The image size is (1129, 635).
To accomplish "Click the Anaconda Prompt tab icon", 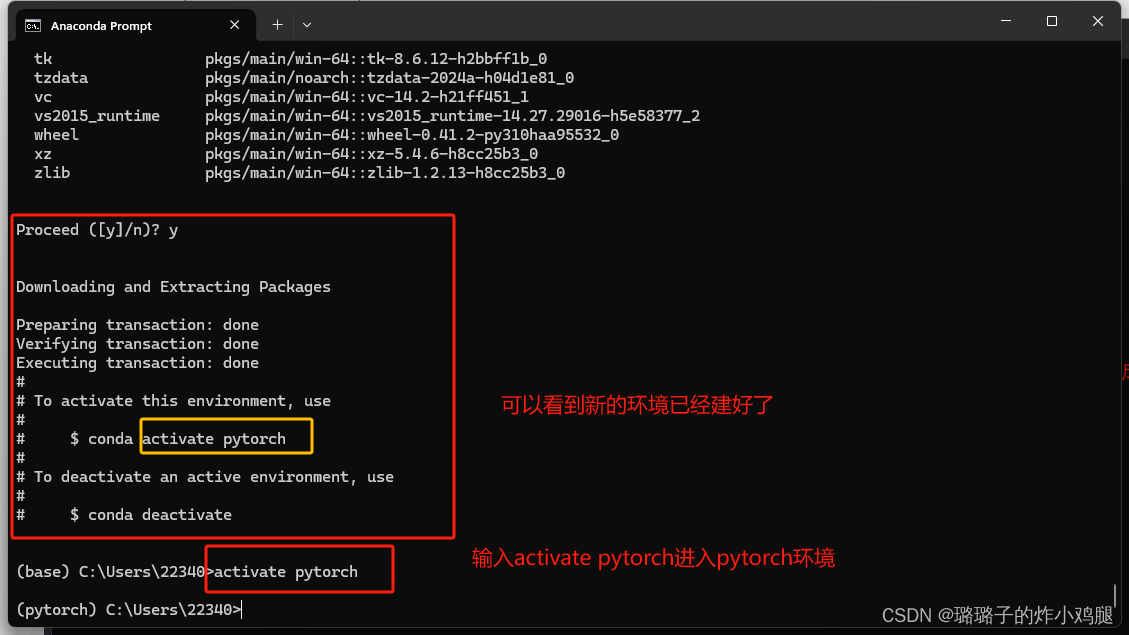I will point(33,26).
